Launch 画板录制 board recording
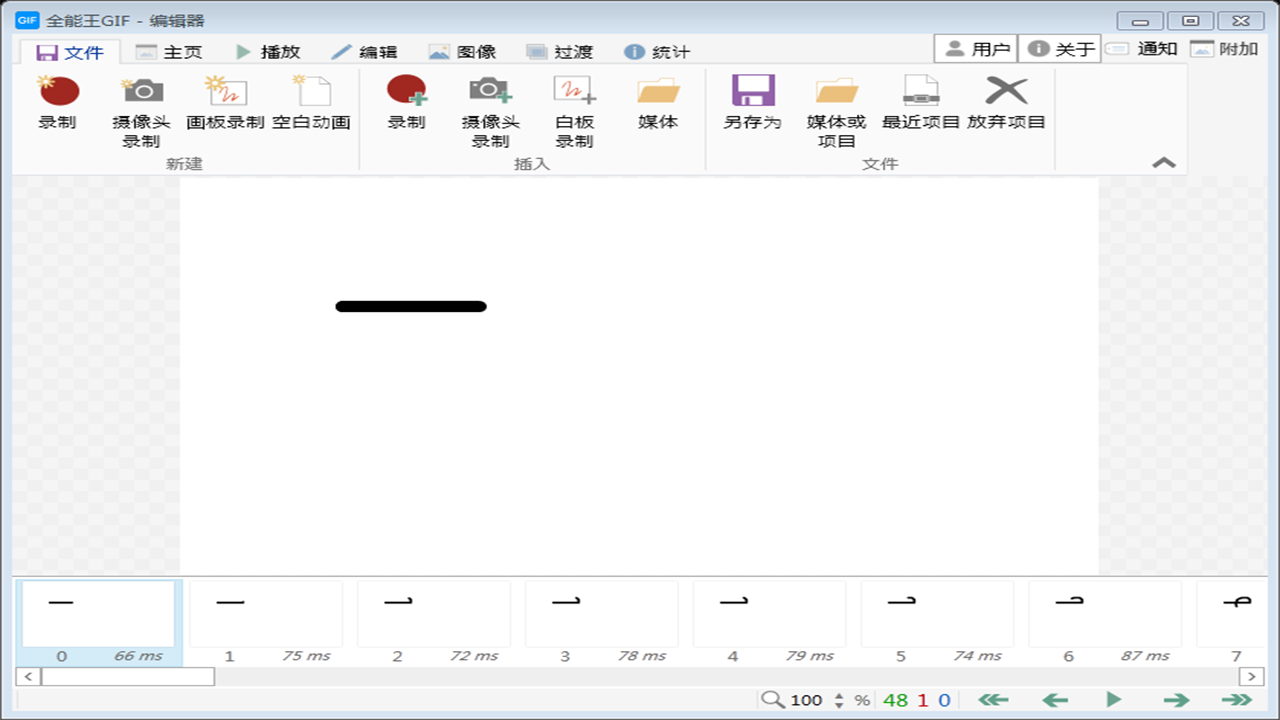 pos(225,105)
